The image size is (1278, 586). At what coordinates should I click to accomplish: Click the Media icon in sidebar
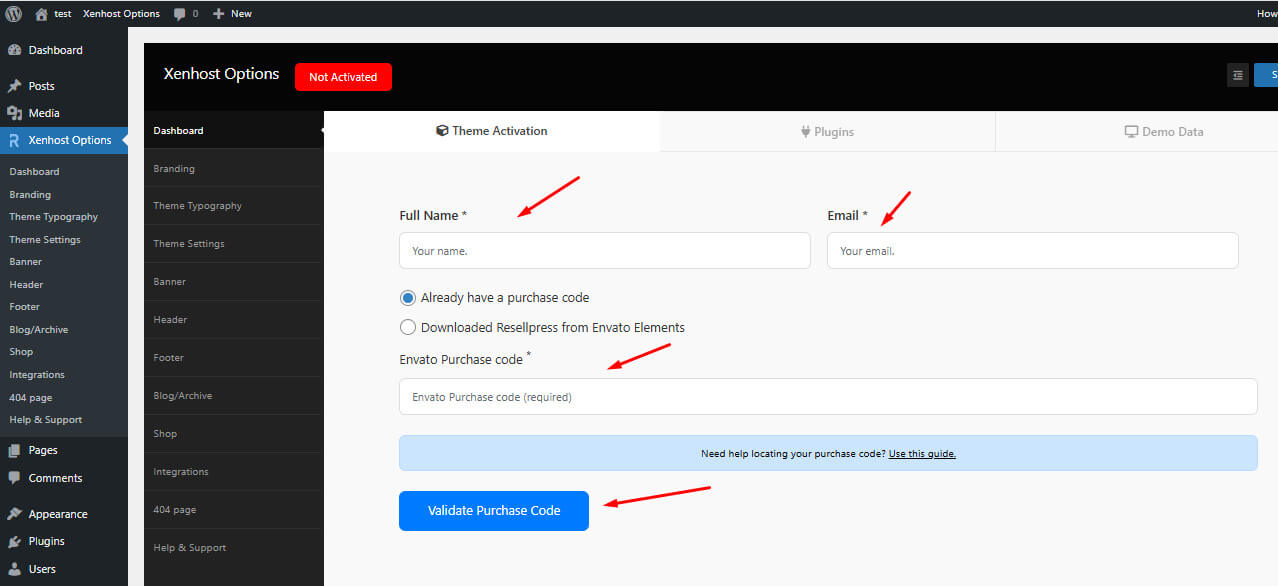click(14, 113)
